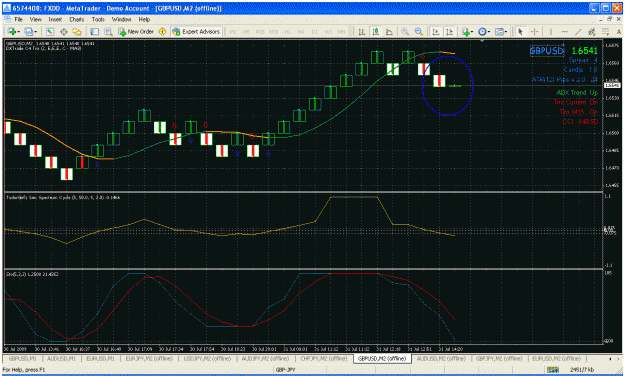Select the Fibonacci retracement tool
Image resolution: width=625 pixels, height=376 pixels.
pos(605,31)
